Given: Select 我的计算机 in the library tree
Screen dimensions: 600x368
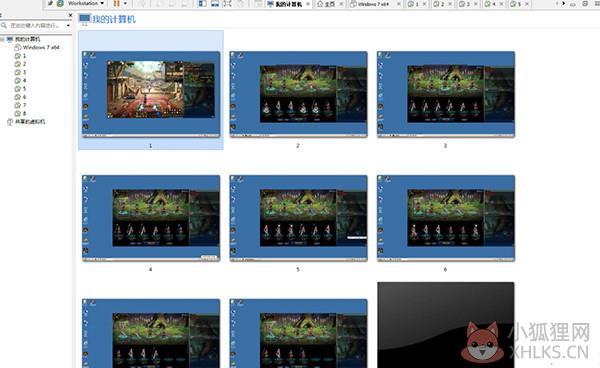Looking at the screenshot, I should [27, 39].
